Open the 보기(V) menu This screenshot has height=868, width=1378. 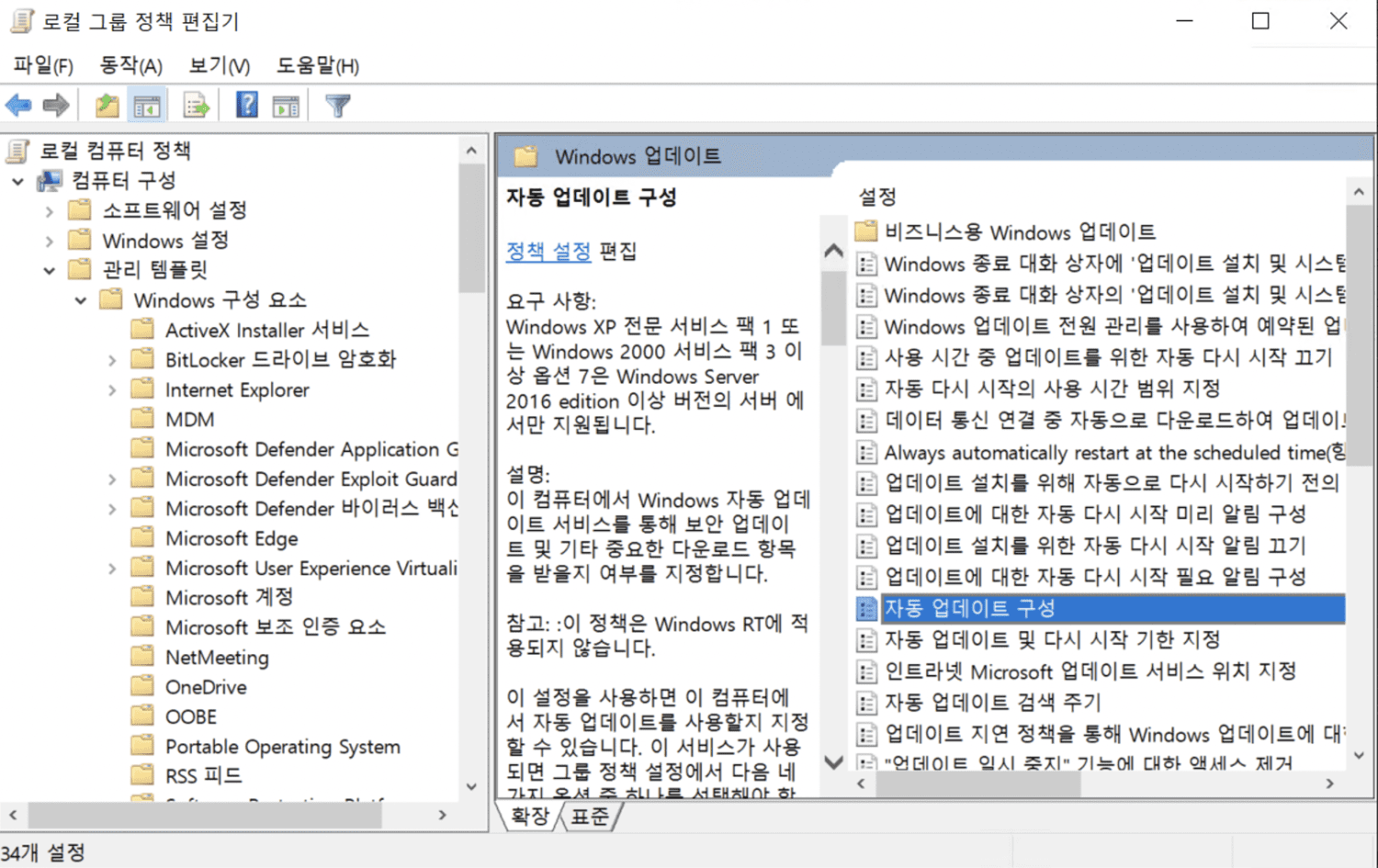(219, 65)
